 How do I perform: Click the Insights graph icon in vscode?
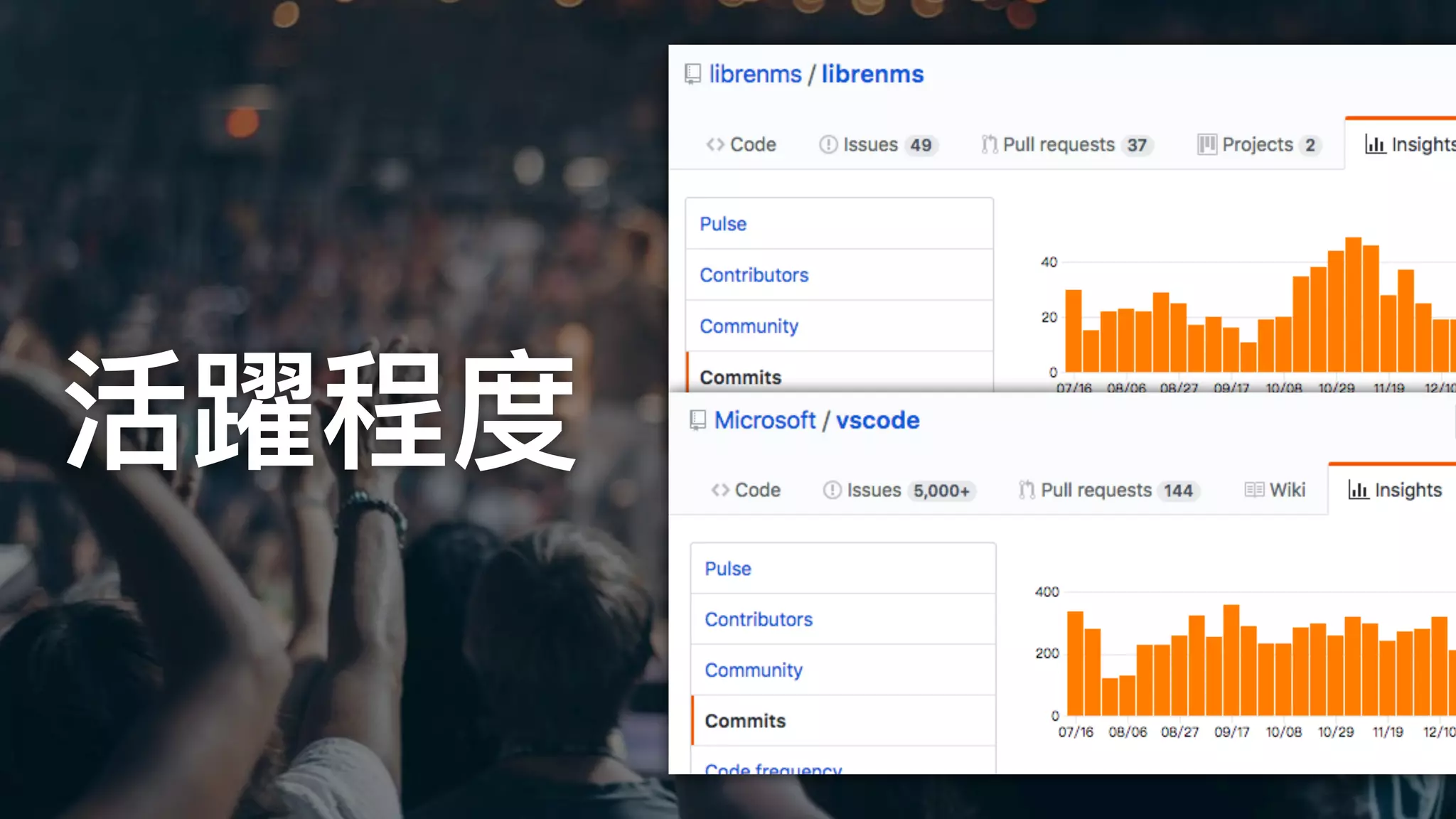tap(1359, 490)
